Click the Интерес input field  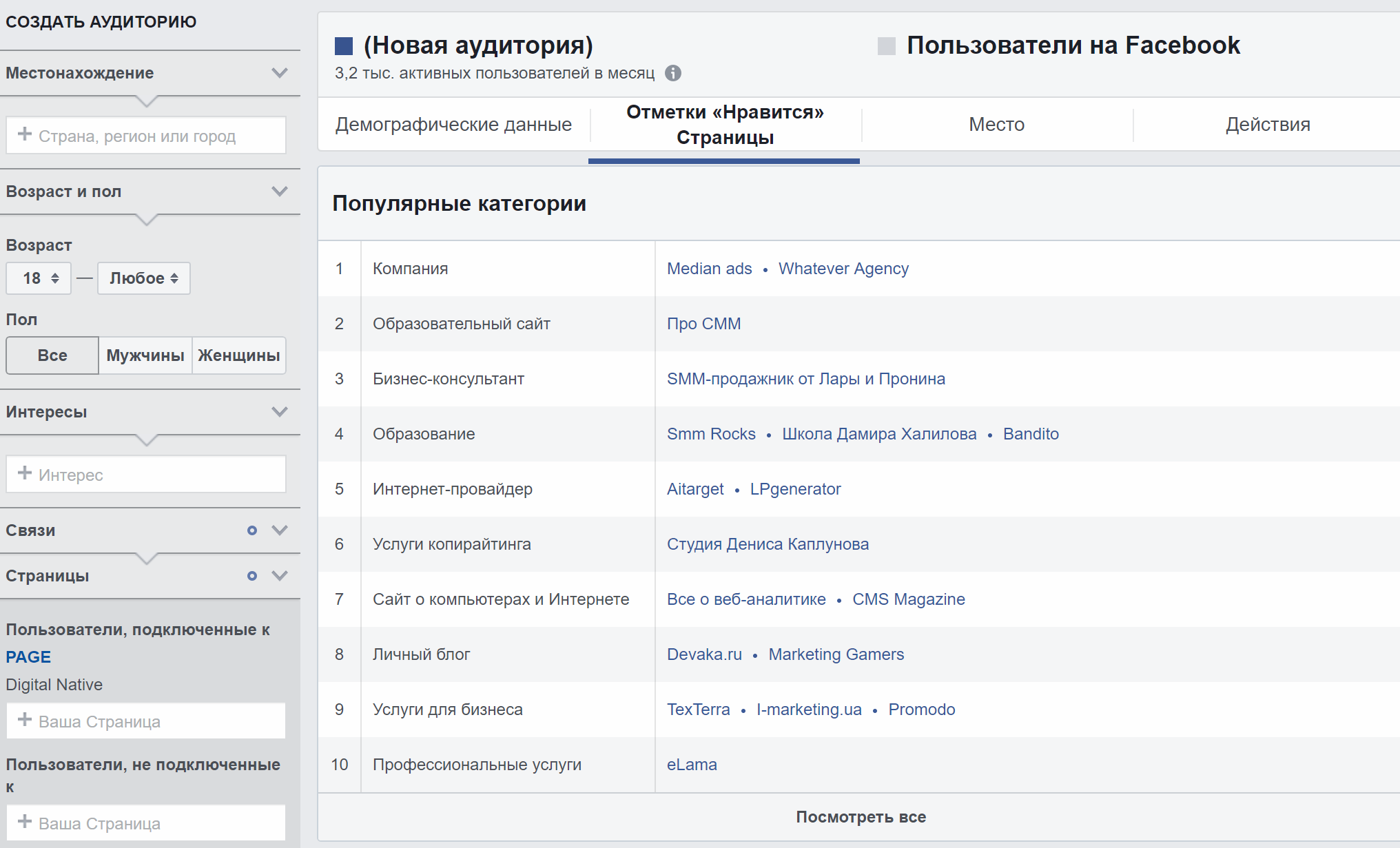[x=146, y=474]
